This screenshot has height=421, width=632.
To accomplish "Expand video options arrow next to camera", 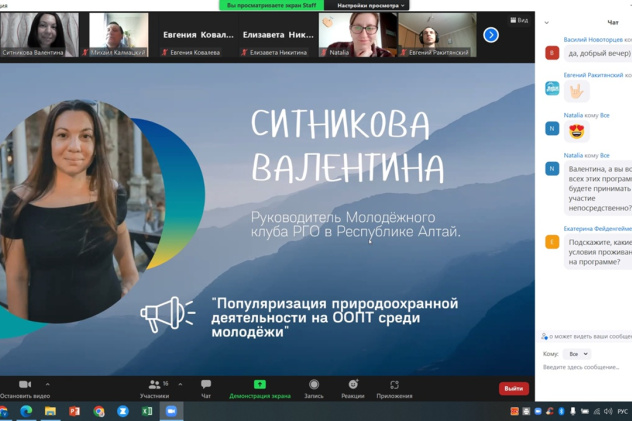I will click(x=48, y=384).
